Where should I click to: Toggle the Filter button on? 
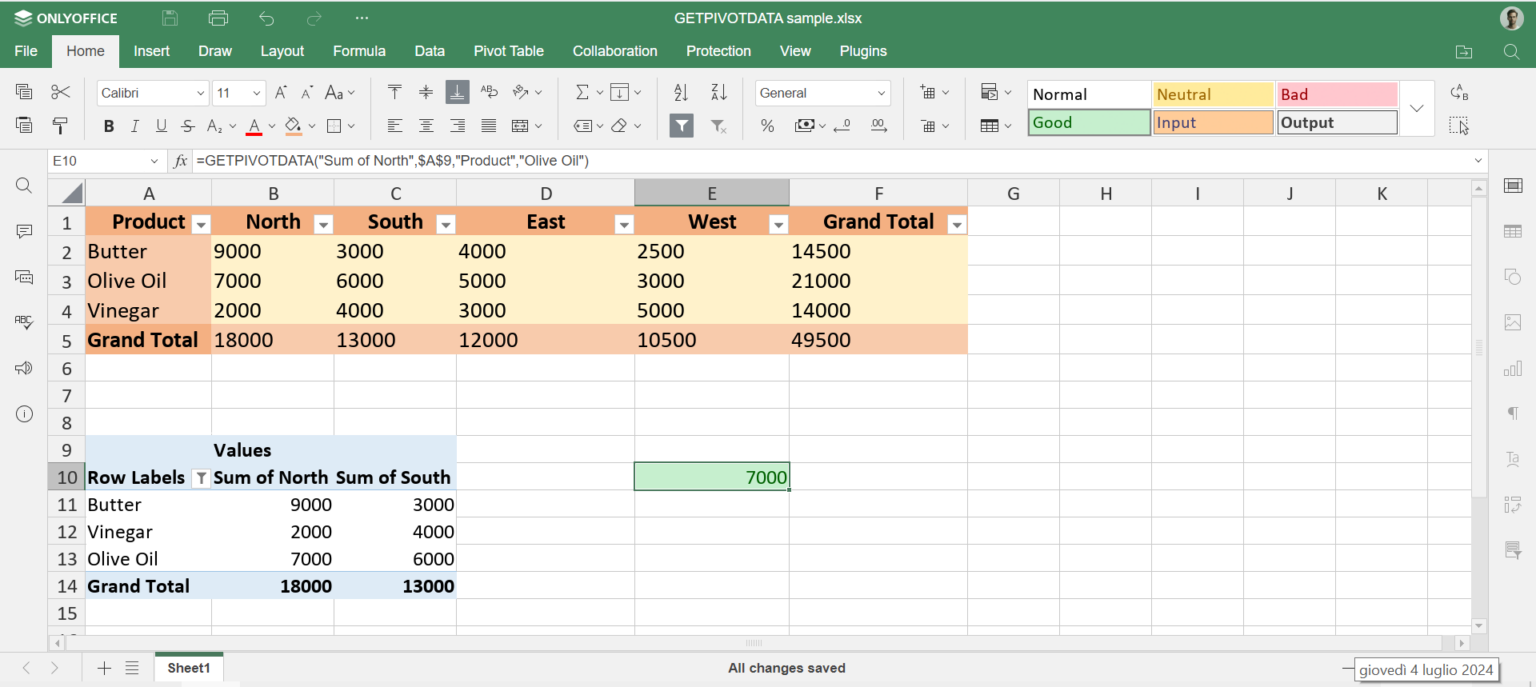(681, 126)
